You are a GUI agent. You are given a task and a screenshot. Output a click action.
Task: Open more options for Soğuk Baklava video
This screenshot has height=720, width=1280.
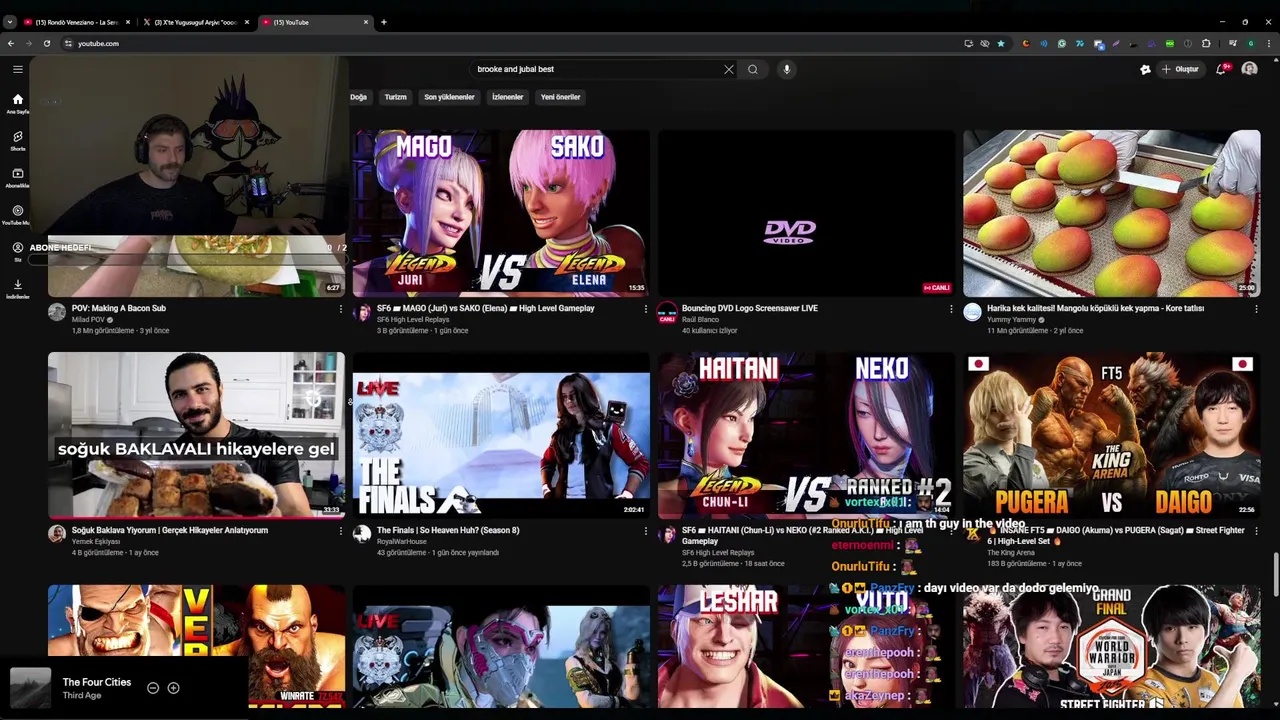tap(341, 531)
